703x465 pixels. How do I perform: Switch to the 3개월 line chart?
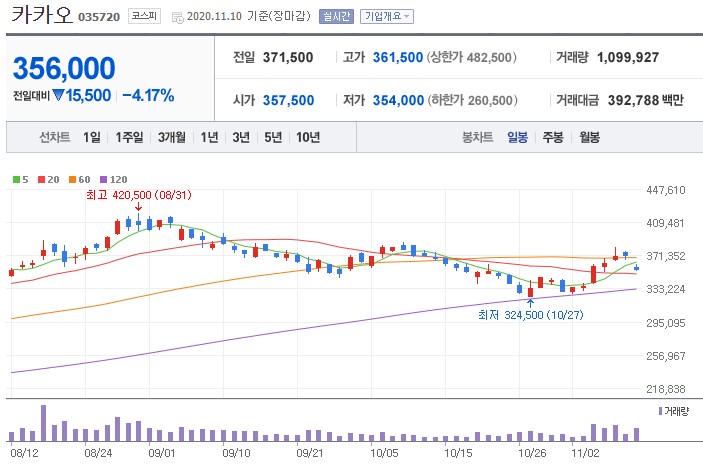172,137
